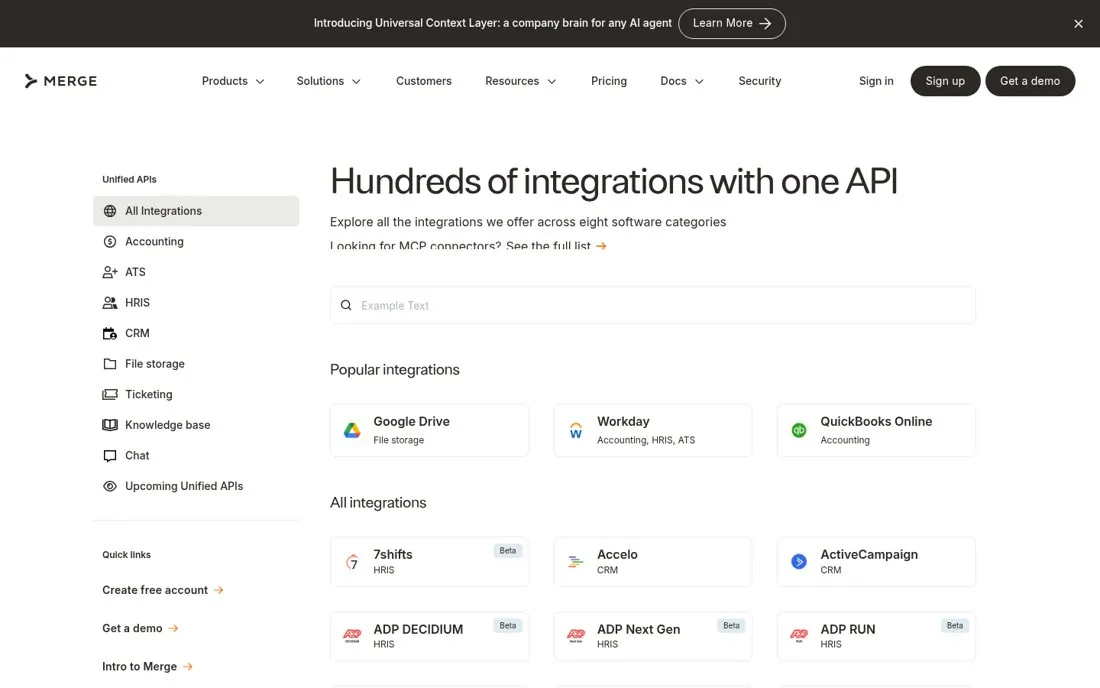Viewport: 1100px width, 688px height.
Task: Open the QuickBooks Online integration card
Action: pyautogui.click(x=876, y=431)
